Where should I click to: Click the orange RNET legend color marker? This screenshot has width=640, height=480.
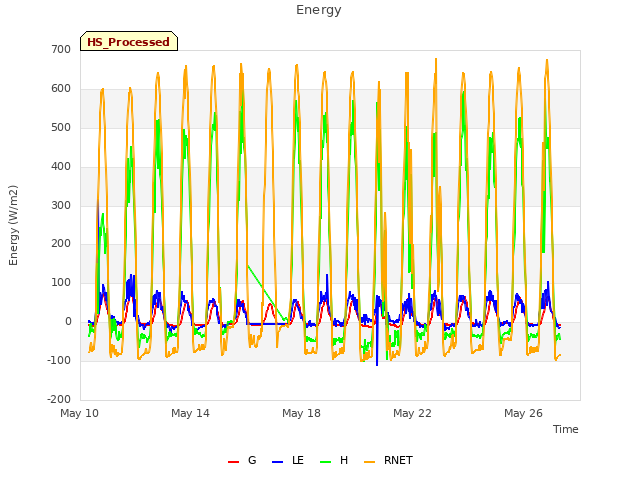pos(369,462)
